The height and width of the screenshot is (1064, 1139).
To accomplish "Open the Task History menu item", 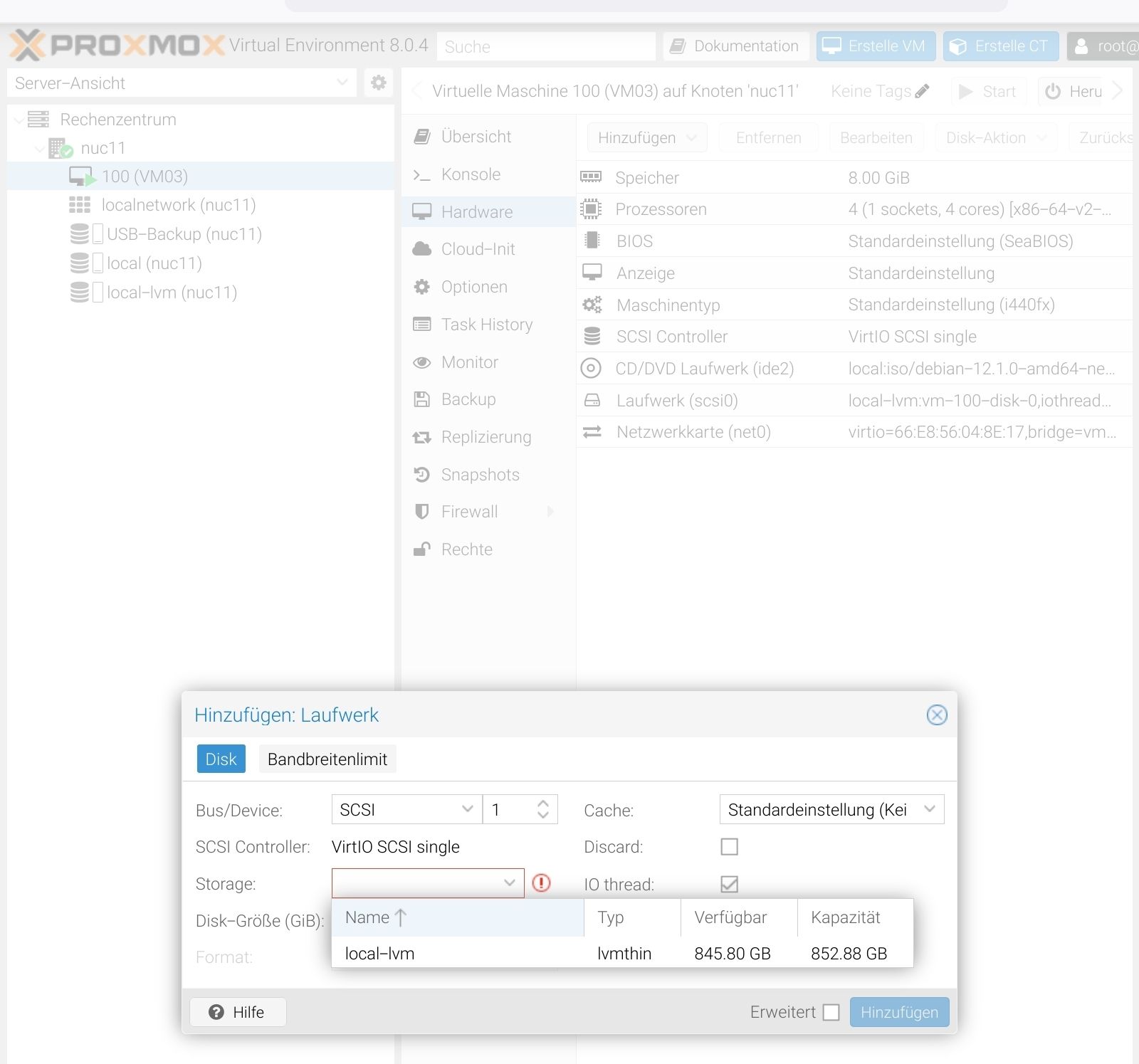I will (488, 325).
